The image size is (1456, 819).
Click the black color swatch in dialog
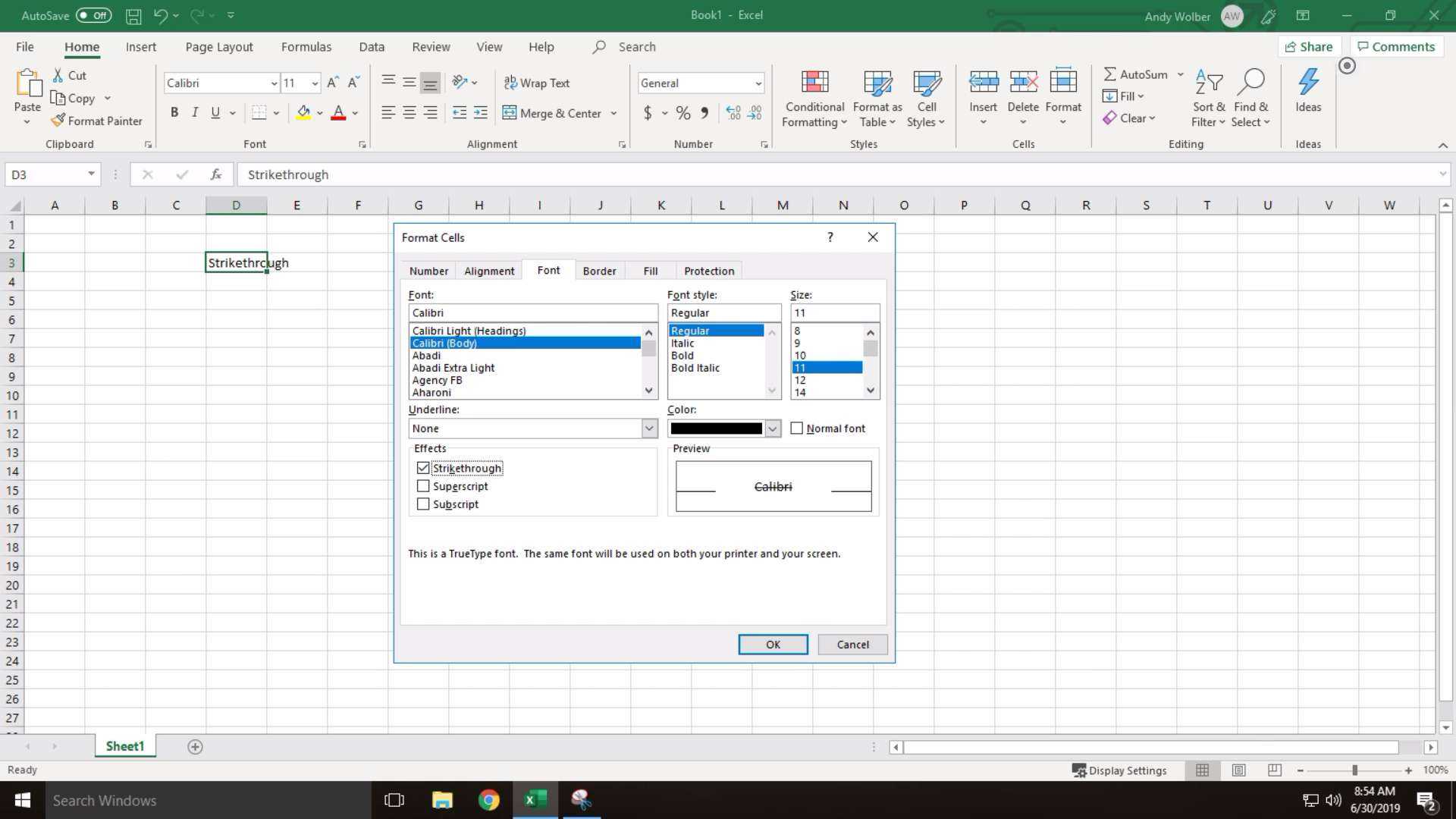point(716,428)
